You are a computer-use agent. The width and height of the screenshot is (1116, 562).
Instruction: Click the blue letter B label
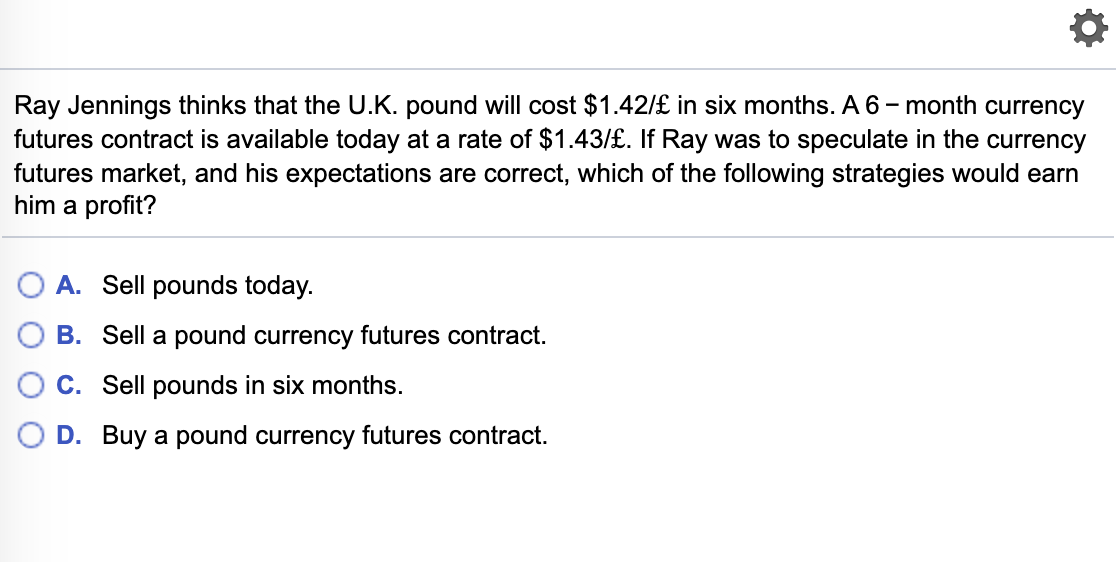pos(68,335)
